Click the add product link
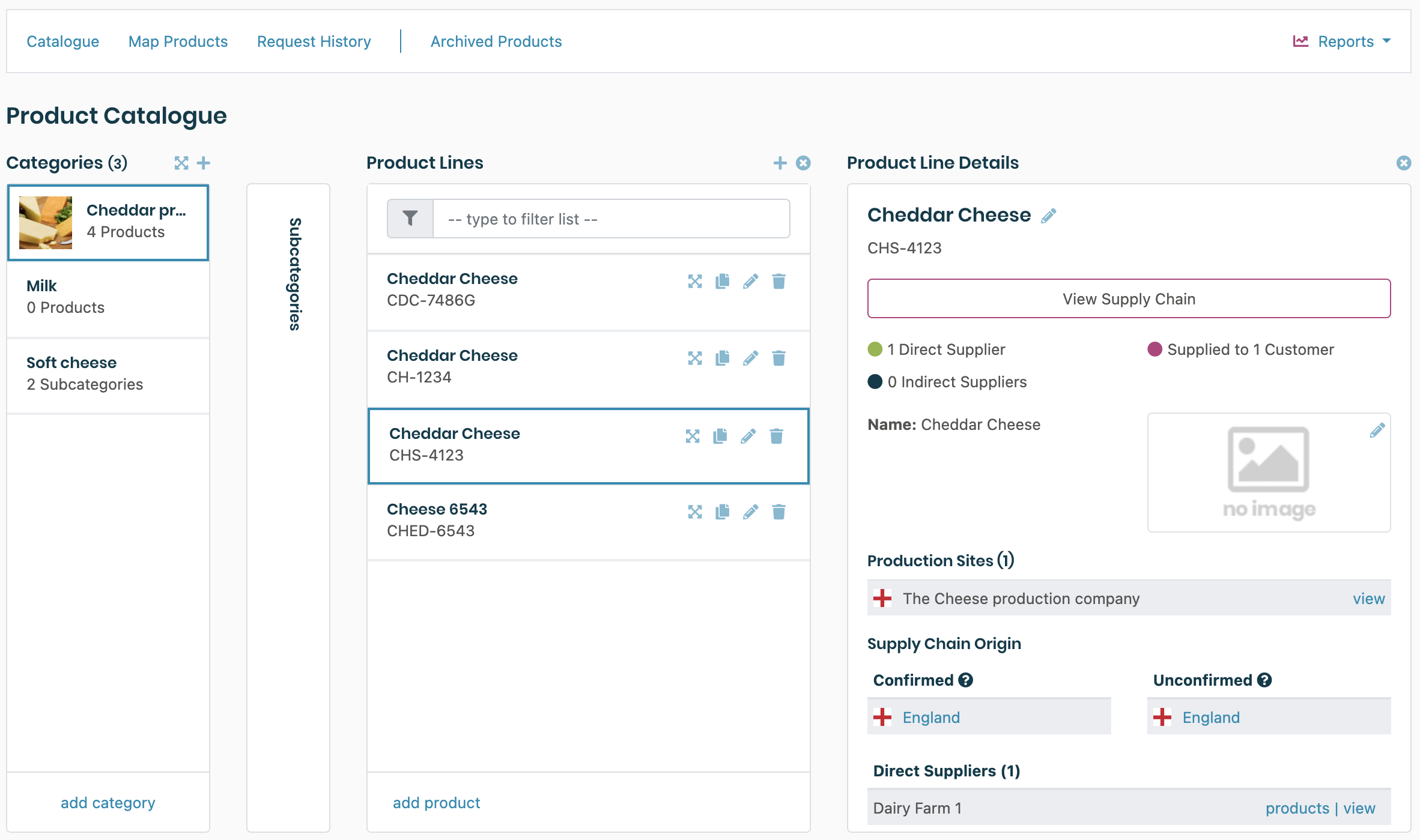1420x840 pixels. 436,803
